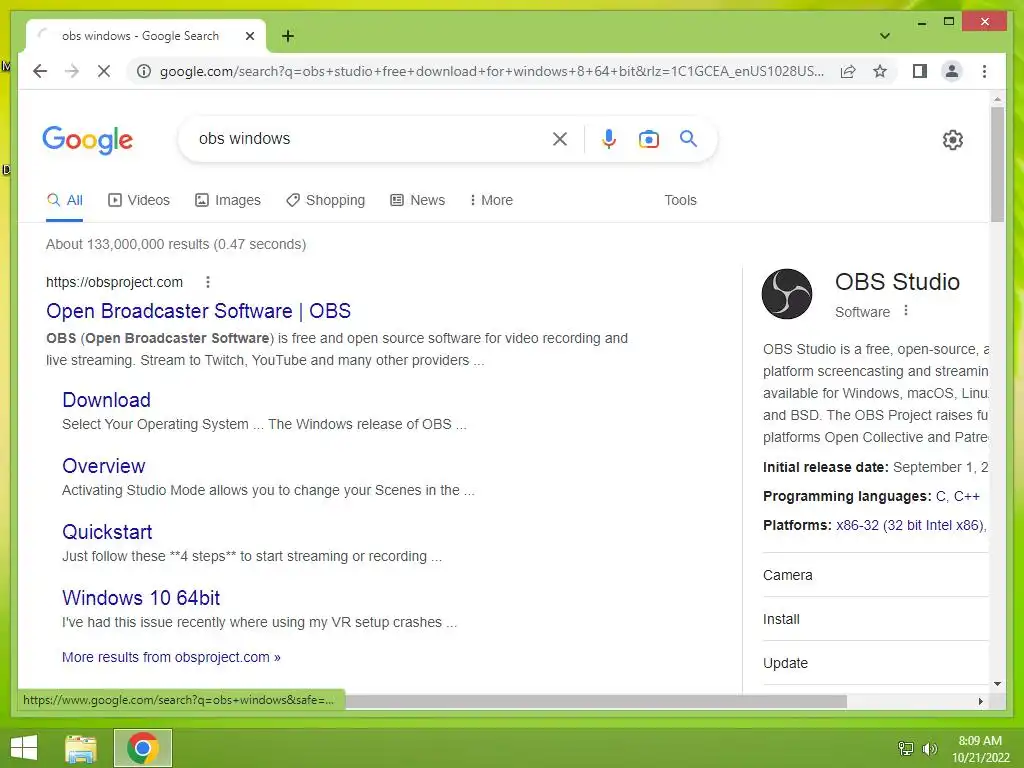Image resolution: width=1024 pixels, height=768 pixels.
Task: Close the obs windows Google Search tab
Action: (x=249, y=36)
